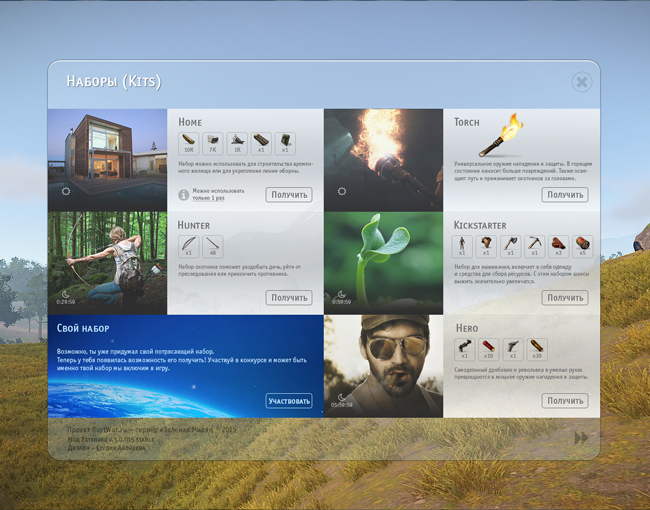Click the Torch kit description text

[523, 171]
